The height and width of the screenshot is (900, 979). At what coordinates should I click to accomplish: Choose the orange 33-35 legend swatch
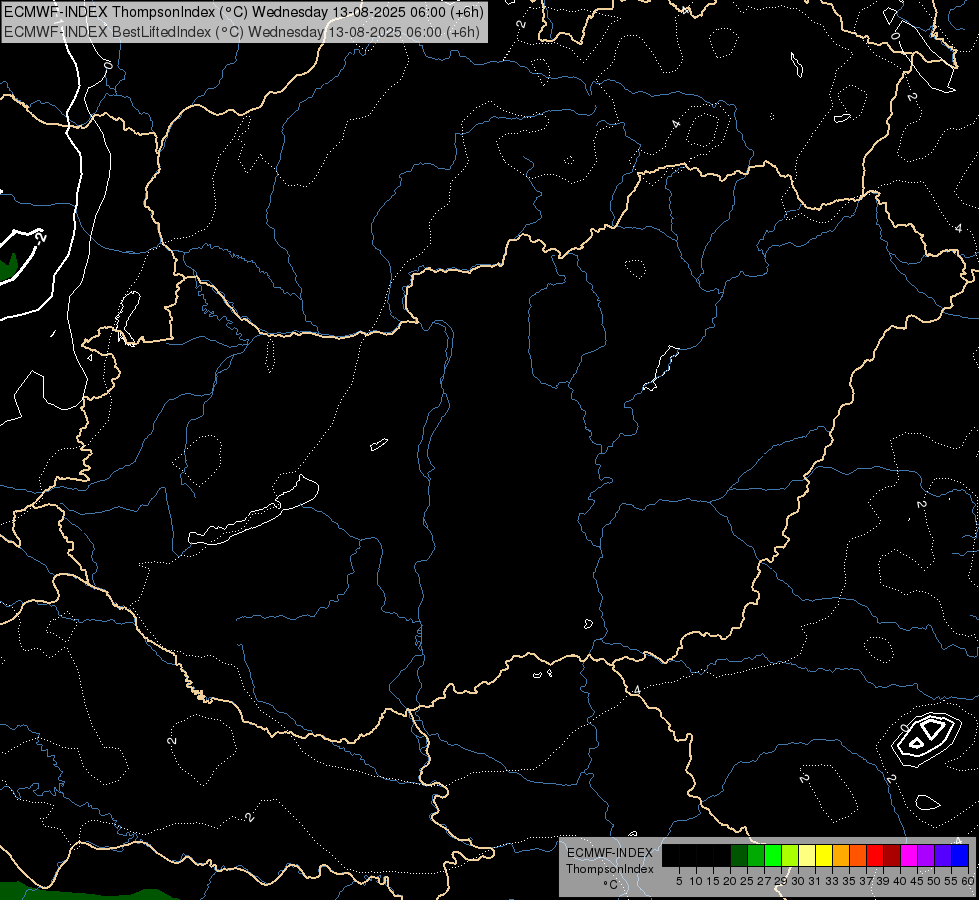click(x=841, y=855)
